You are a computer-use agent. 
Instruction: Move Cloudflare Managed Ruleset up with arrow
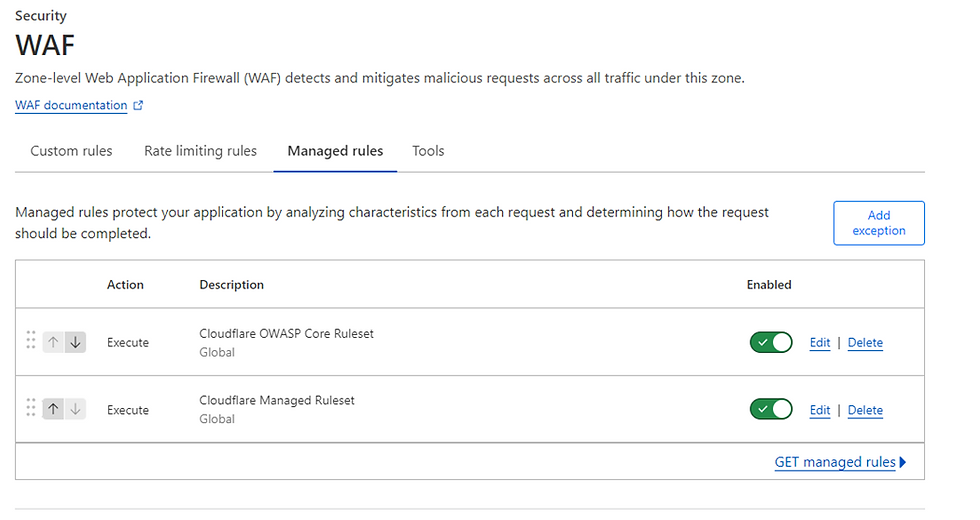pos(53,409)
